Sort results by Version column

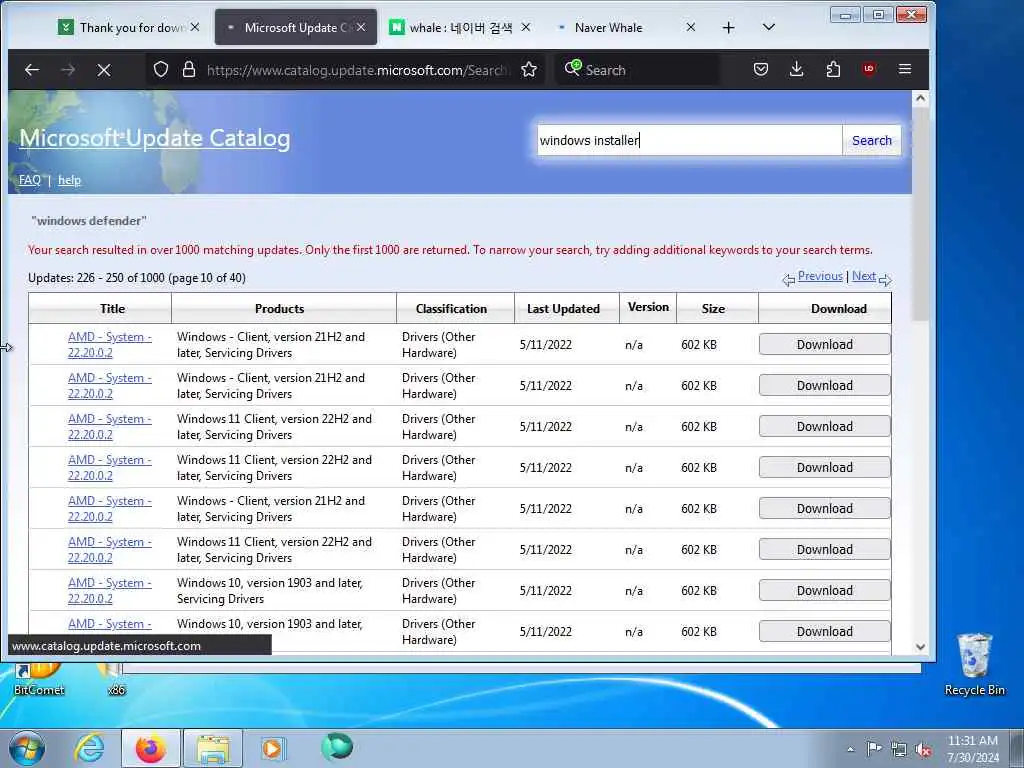648,307
